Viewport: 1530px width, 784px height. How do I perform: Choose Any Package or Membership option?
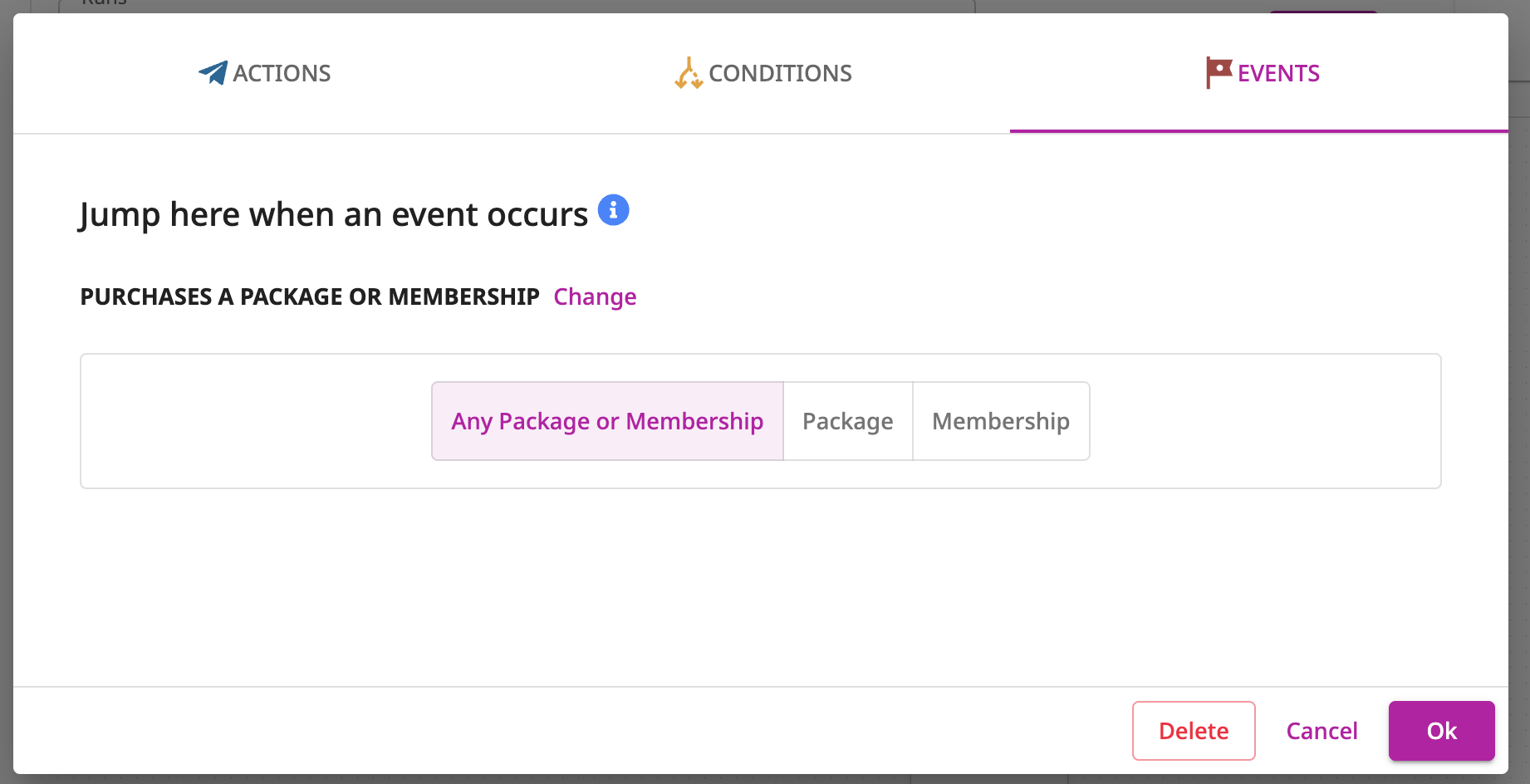(x=607, y=421)
